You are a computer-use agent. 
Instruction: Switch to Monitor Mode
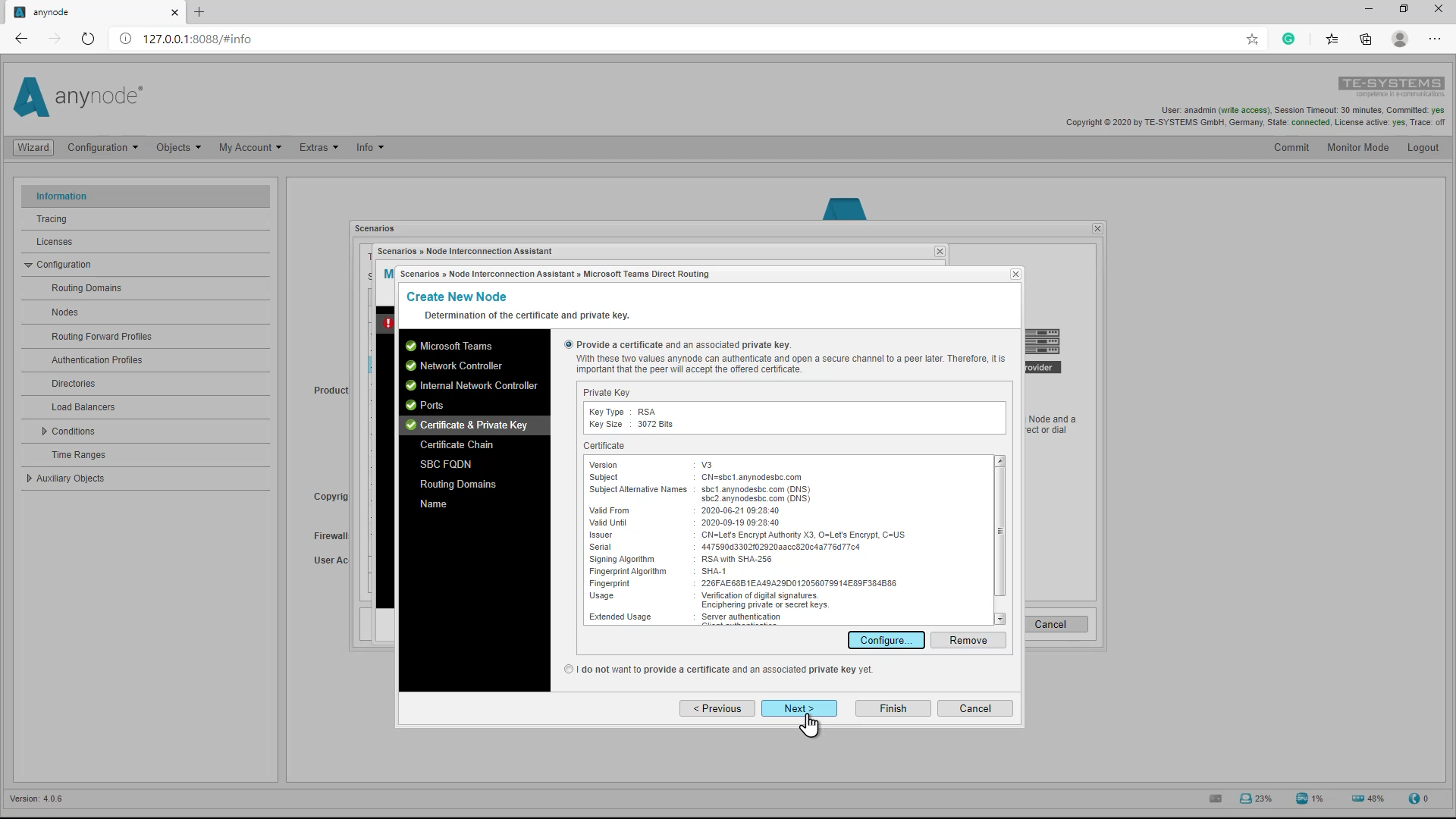1357,147
